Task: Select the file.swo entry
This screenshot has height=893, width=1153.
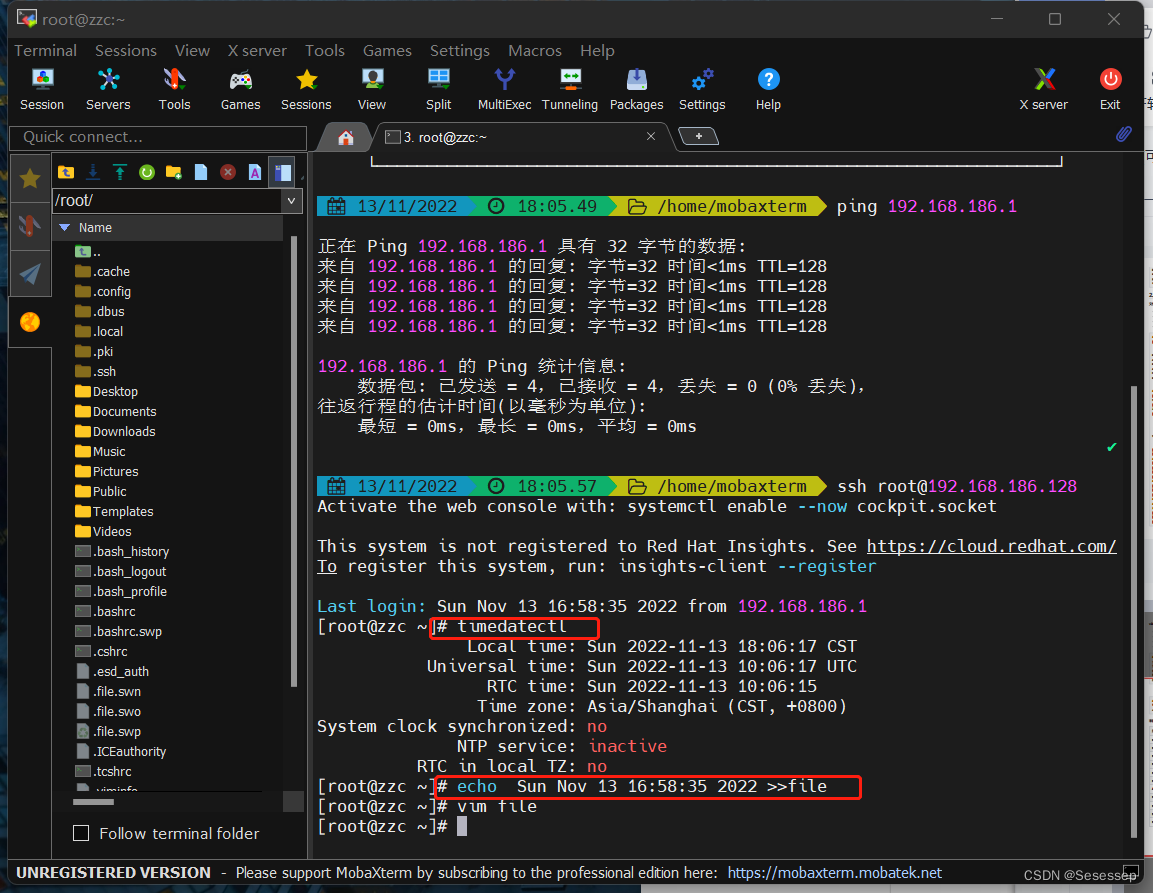Action: (108, 711)
